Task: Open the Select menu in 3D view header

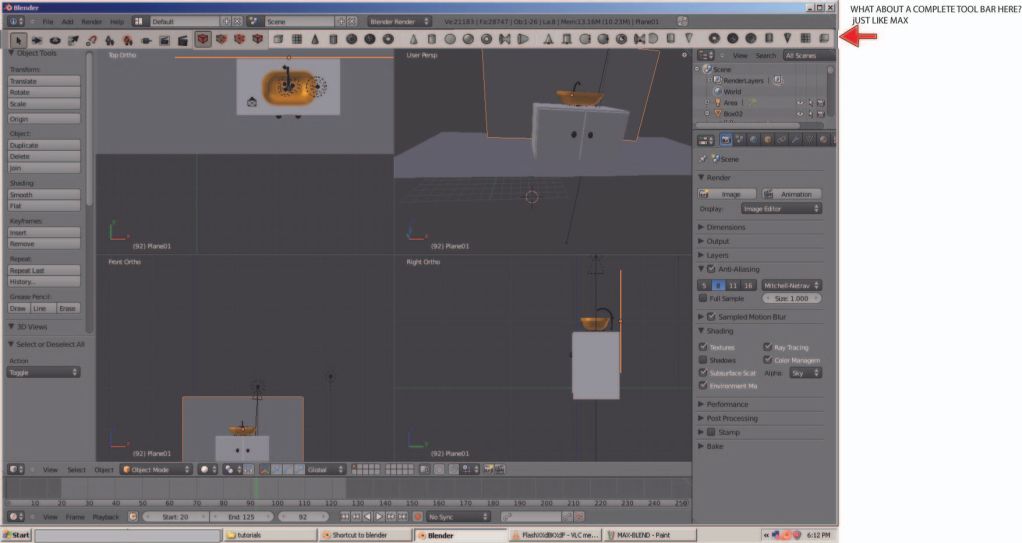Action: point(76,469)
